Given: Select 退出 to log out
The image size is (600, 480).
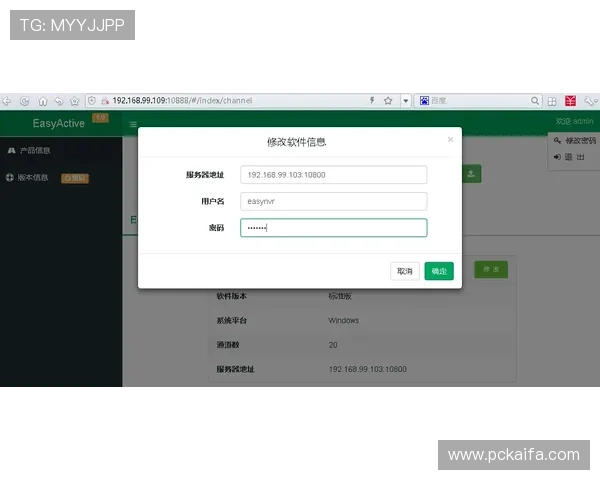Looking at the screenshot, I should pyautogui.click(x=569, y=157).
